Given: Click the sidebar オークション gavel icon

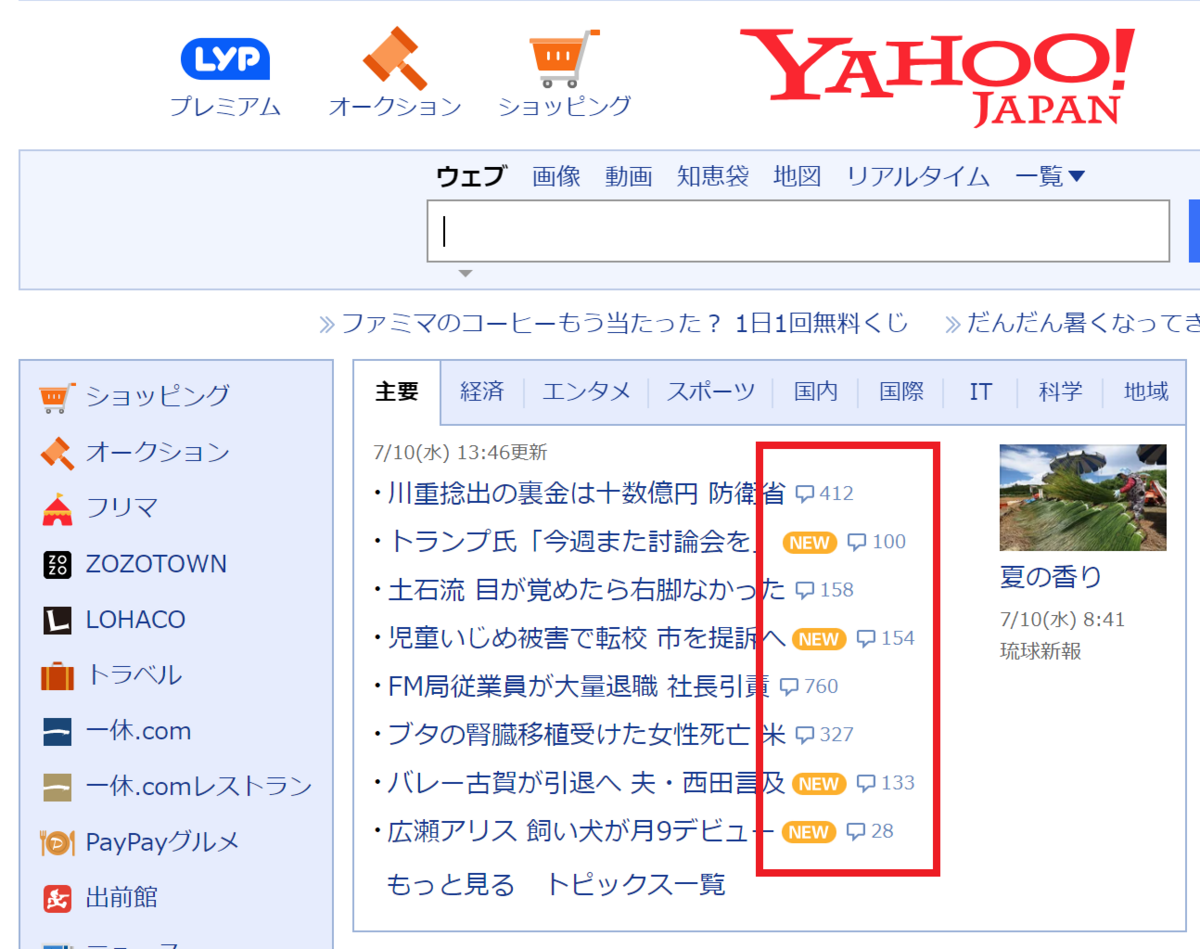Looking at the screenshot, I should tap(57, 452).
